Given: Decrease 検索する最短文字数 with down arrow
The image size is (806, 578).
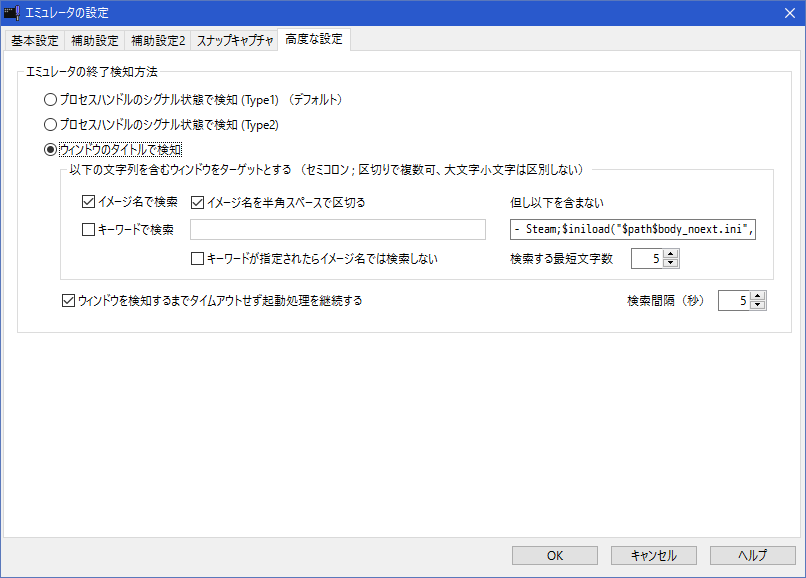Looking at the screenshot, I should click(671, 263).
